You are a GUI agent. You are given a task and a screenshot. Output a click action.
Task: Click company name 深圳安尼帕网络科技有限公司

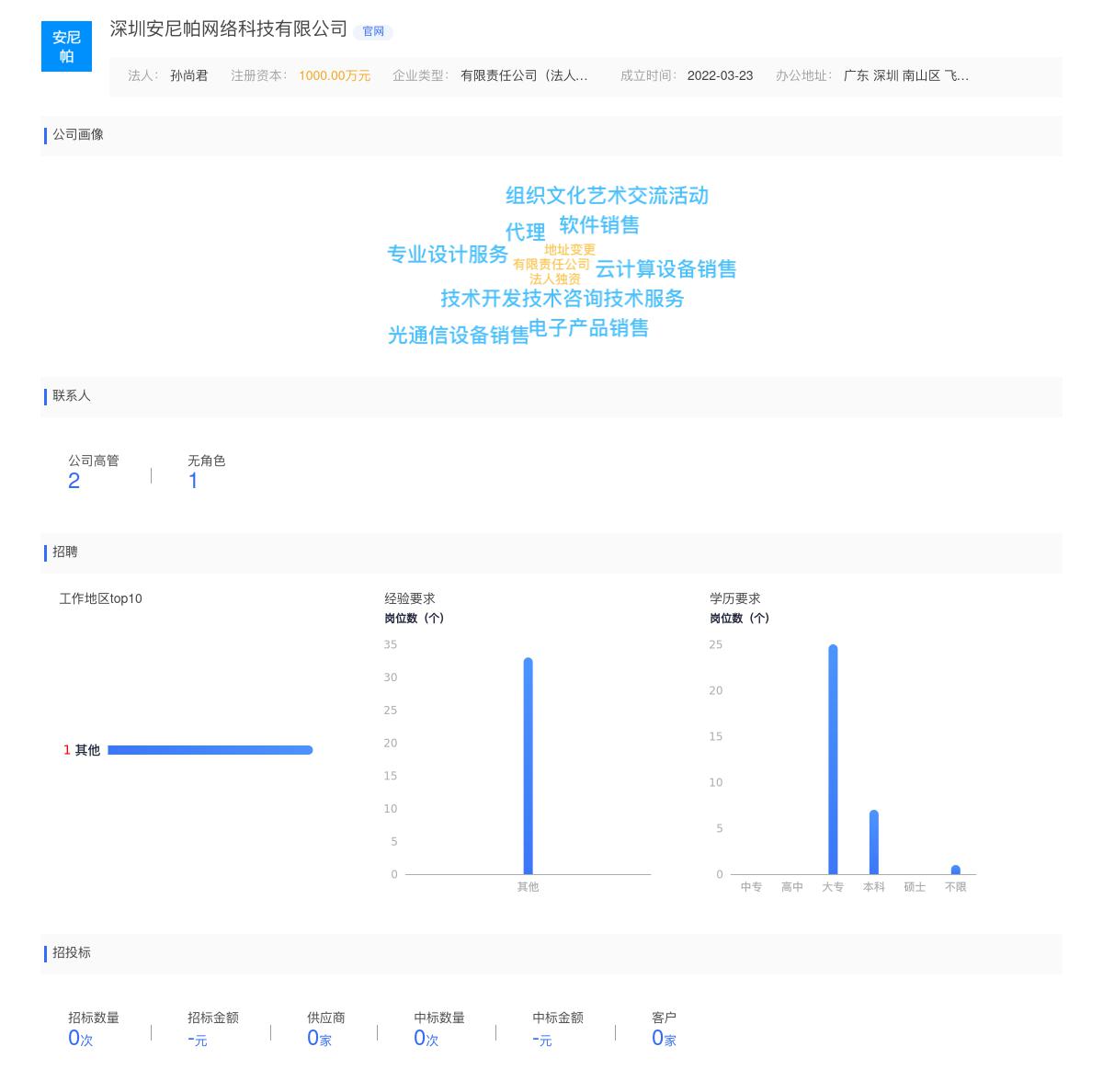(229, 29)
